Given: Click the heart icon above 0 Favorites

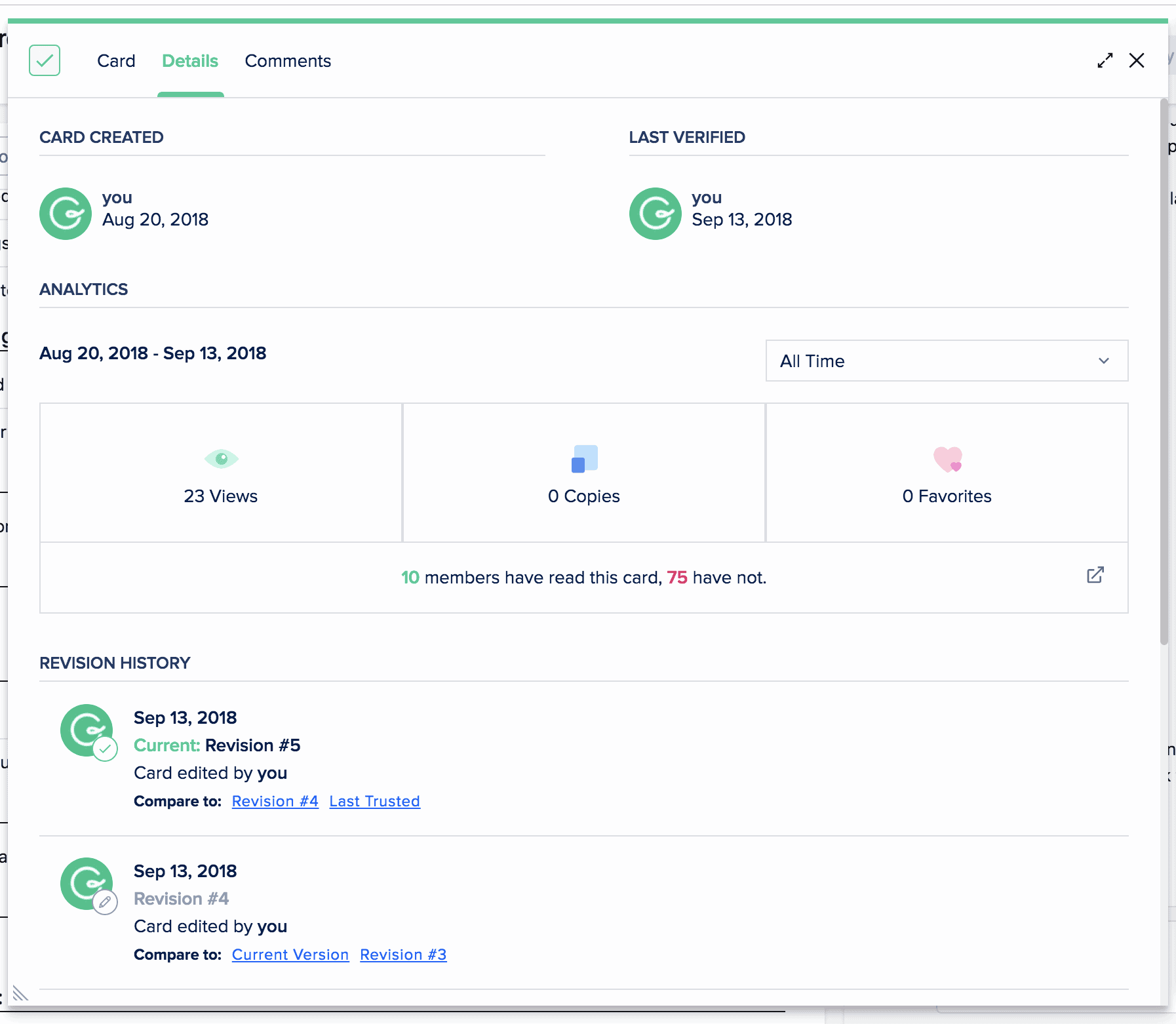Looking at the screenshot, I should (x=947, y=459).
